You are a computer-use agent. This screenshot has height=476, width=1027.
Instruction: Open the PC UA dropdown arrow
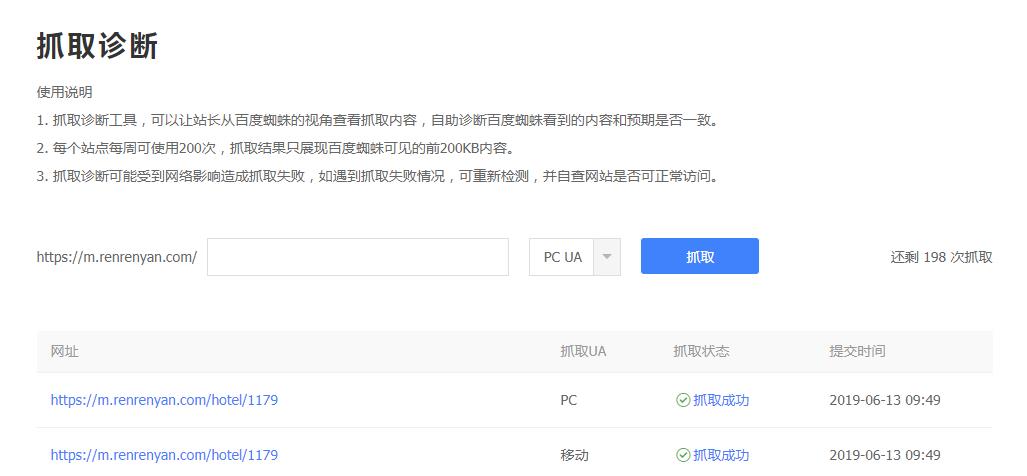click(x=607, y=257)
